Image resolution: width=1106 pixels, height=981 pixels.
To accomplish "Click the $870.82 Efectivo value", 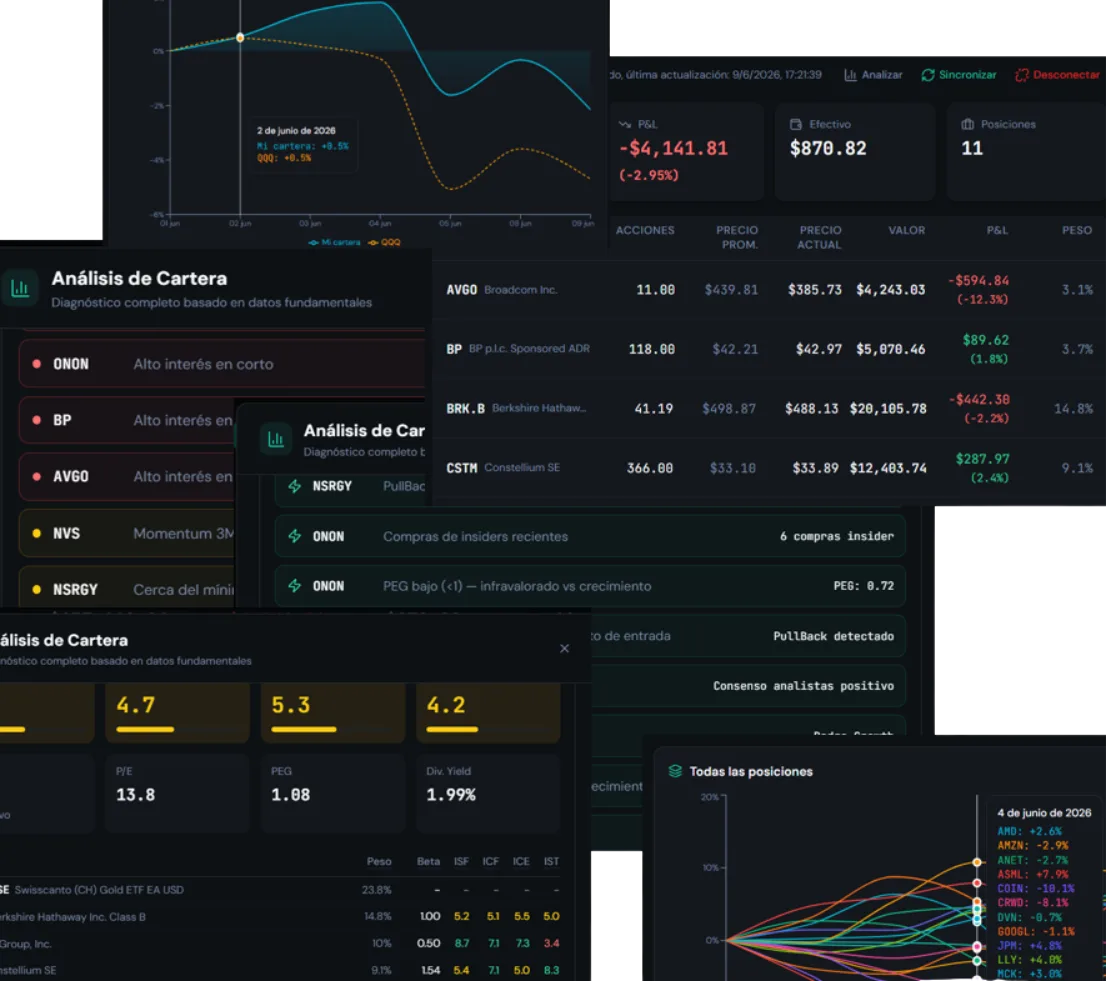I will (x=828, y=148).
